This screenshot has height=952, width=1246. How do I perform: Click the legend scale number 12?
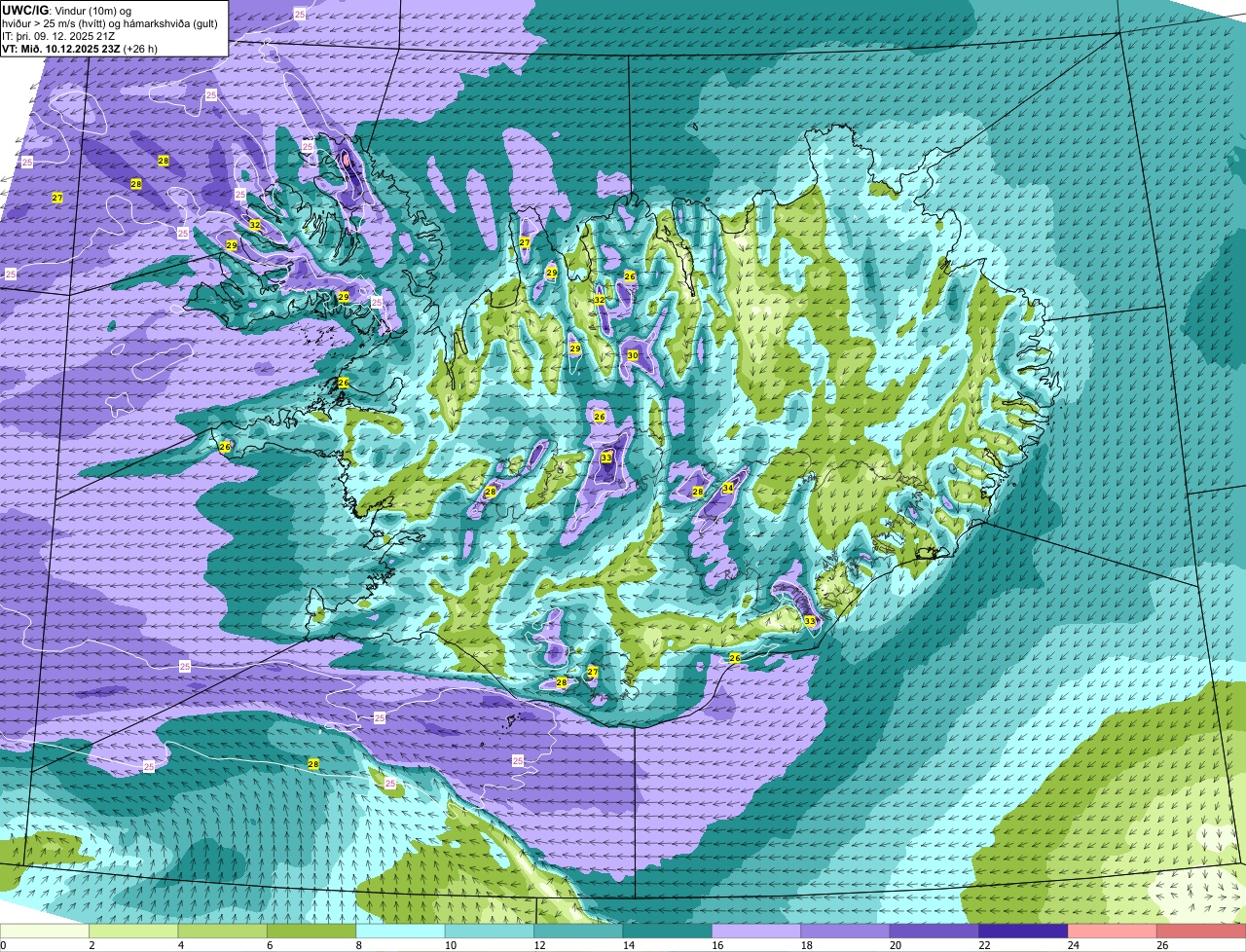click(x=539, y=945)
